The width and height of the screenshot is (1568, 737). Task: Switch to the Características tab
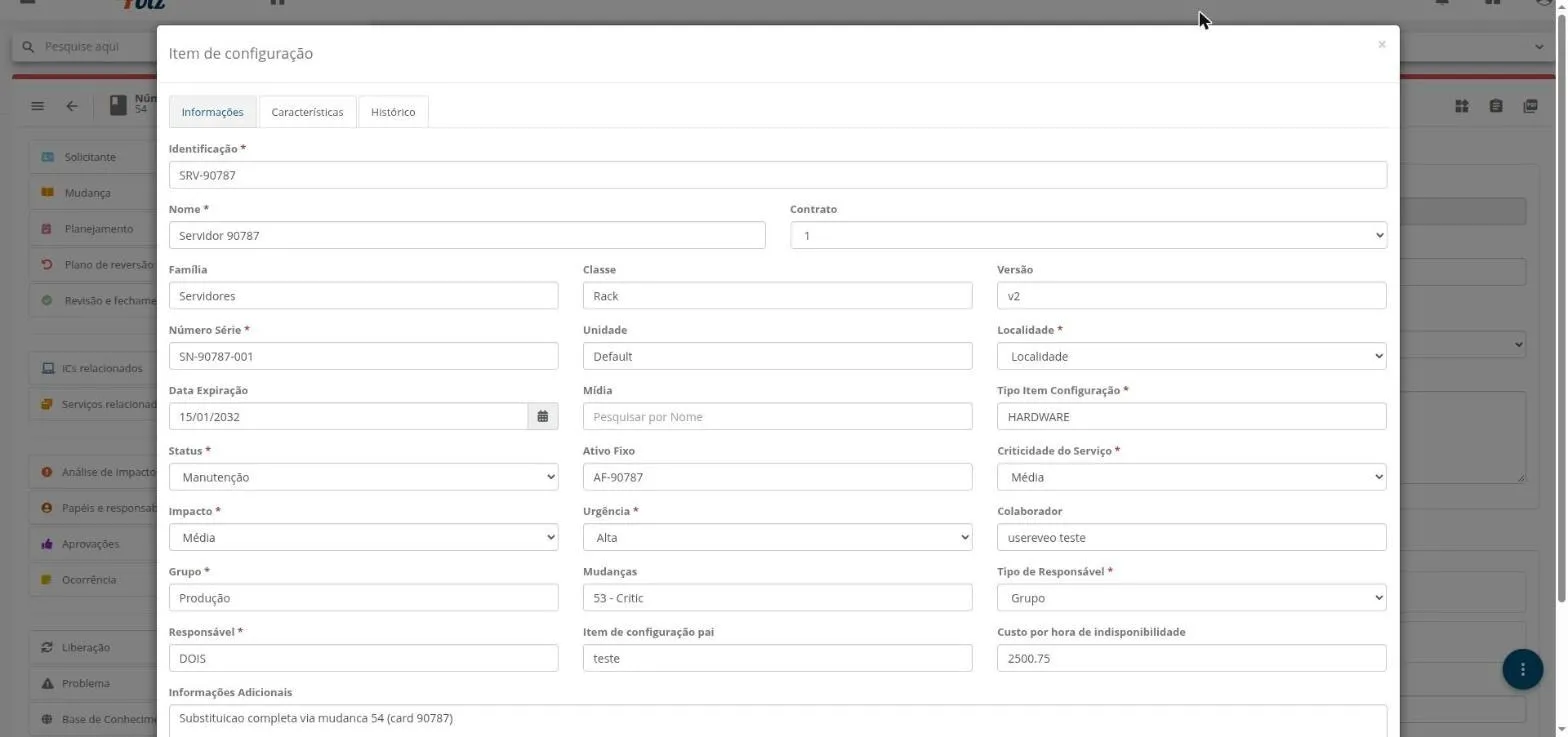pyautogui.click(x=307, y=112)
